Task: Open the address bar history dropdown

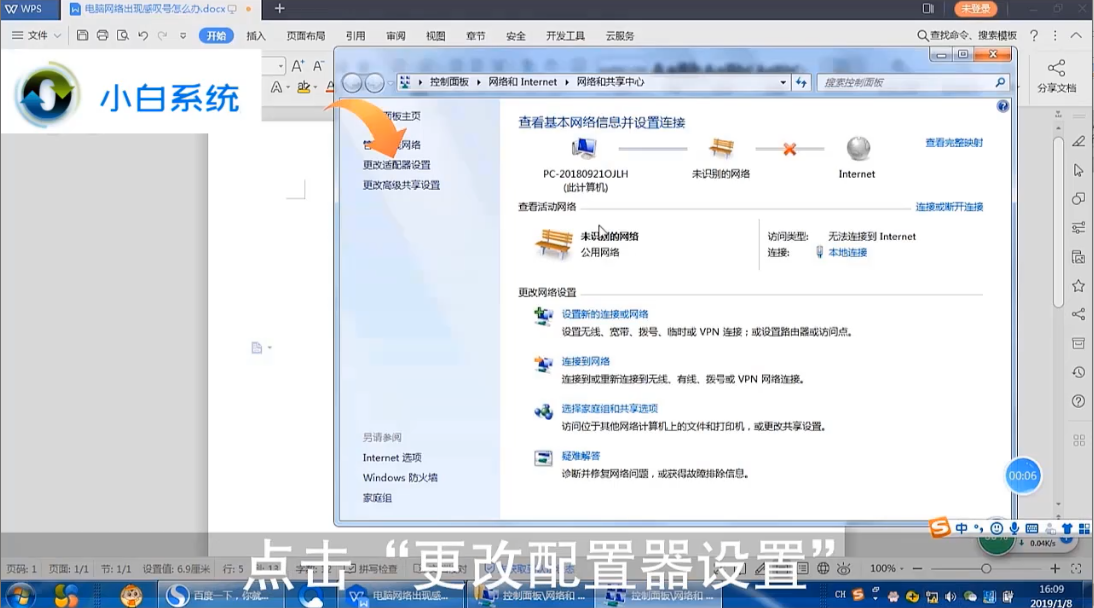Action: (x=783, y=82)
